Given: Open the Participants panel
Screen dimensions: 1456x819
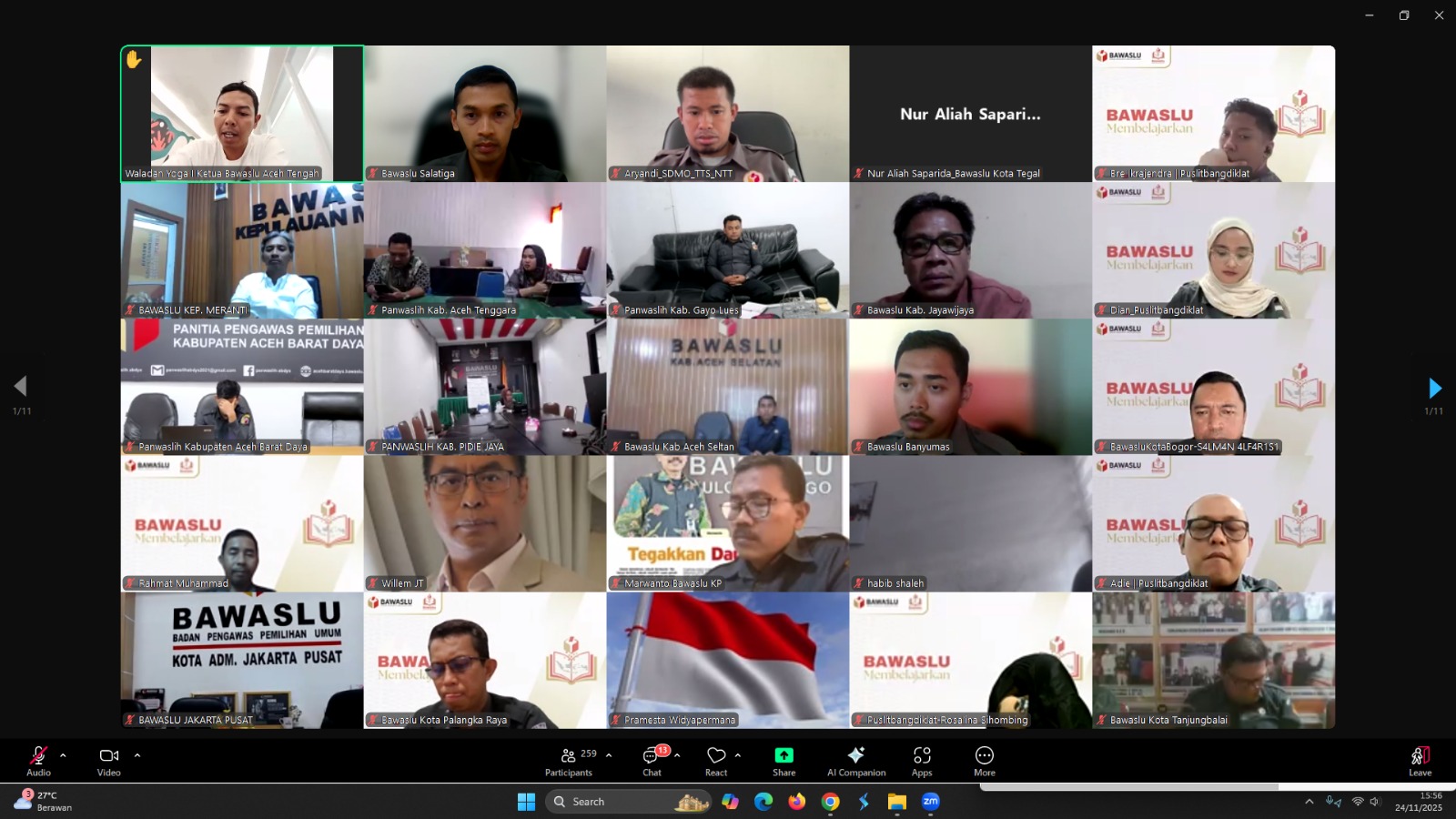Looking at the screenshot, I should [570, 760].
